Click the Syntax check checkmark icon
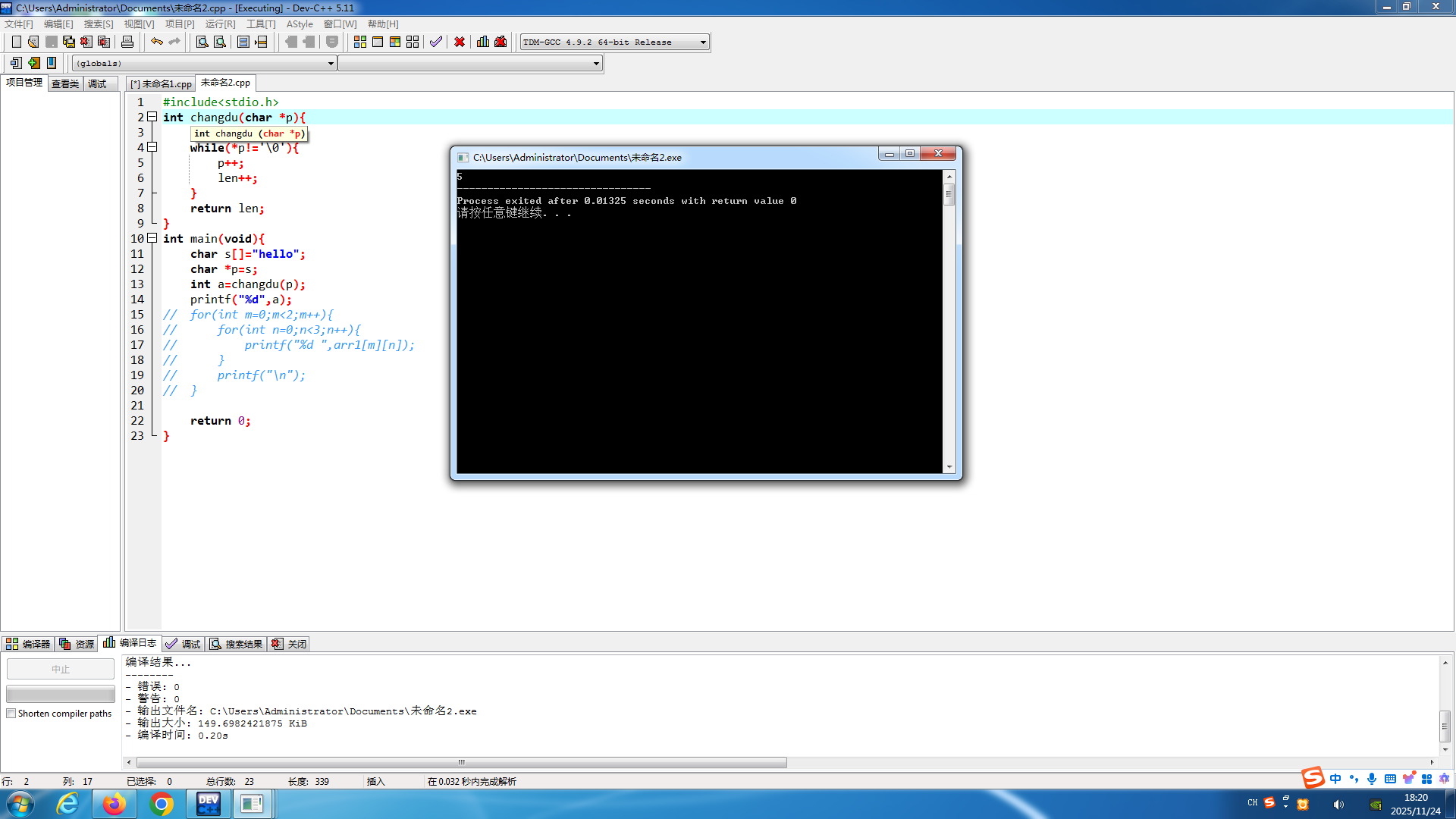 tap(435, 42)
